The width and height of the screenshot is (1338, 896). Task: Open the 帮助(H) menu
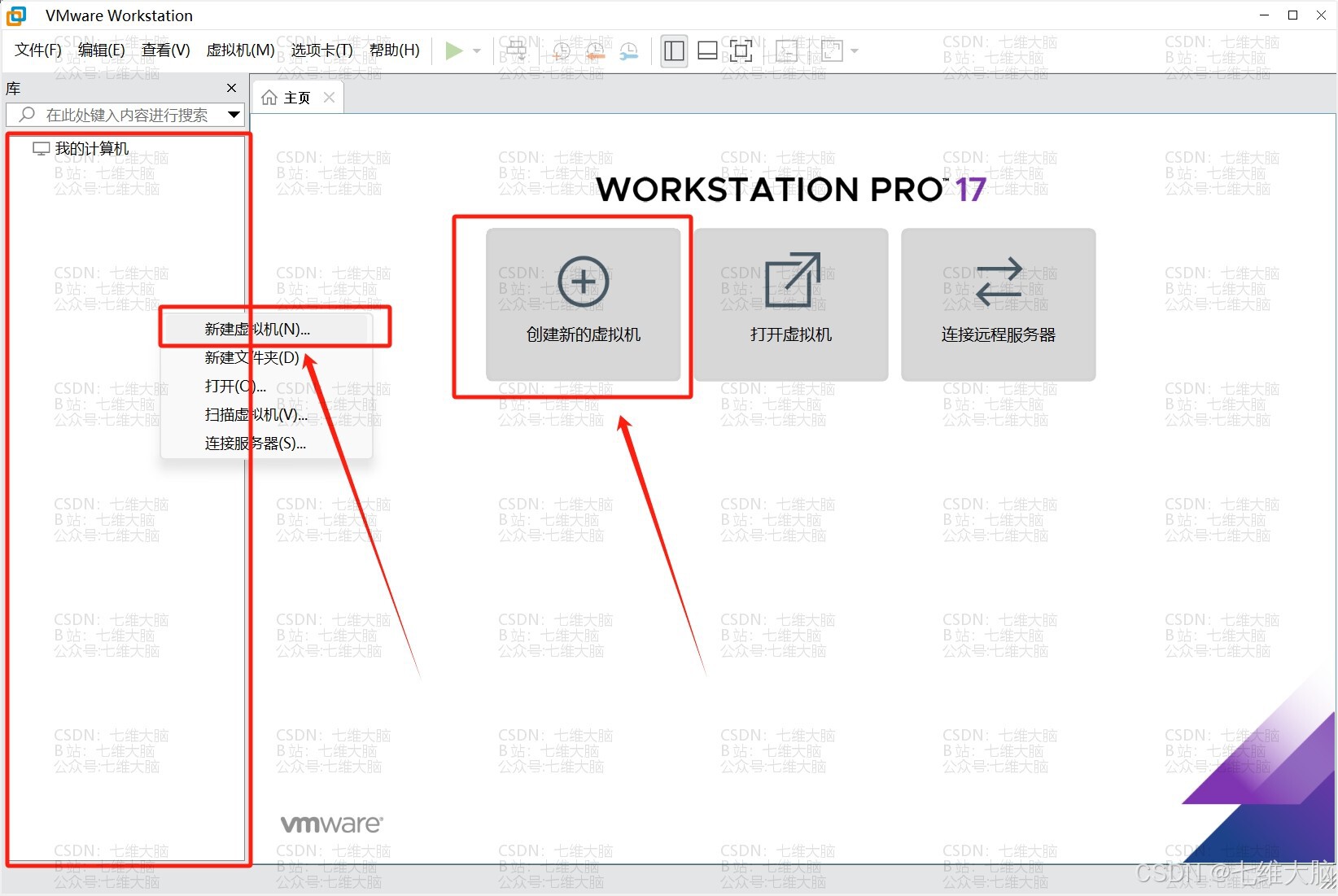(x=395, y=50)
